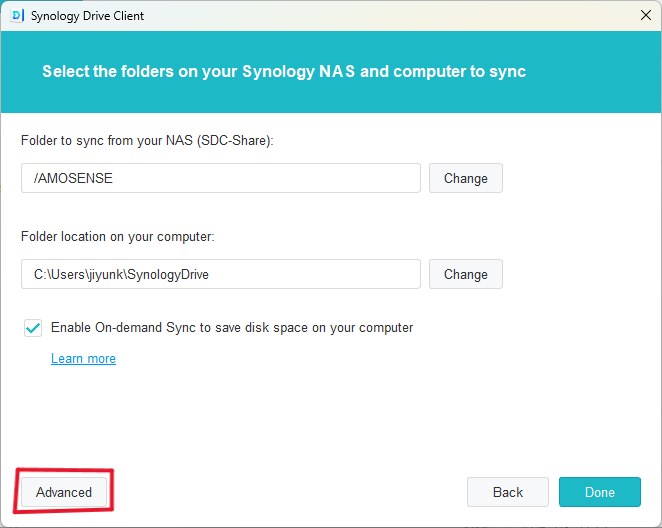Click the 'Folder to sync from your NAS' label
Image resolution: width=662 pixels, height=528 pixels.
pos(146,141)
